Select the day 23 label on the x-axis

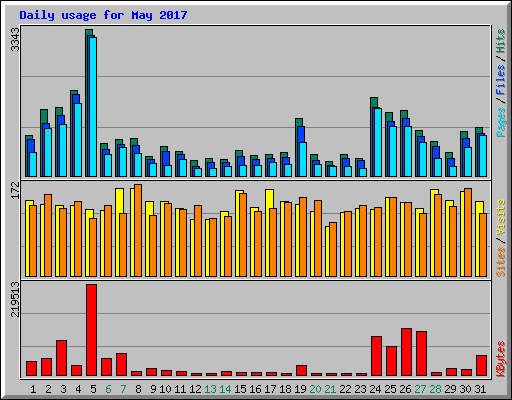pyautogui.click(x=360, y=389)
